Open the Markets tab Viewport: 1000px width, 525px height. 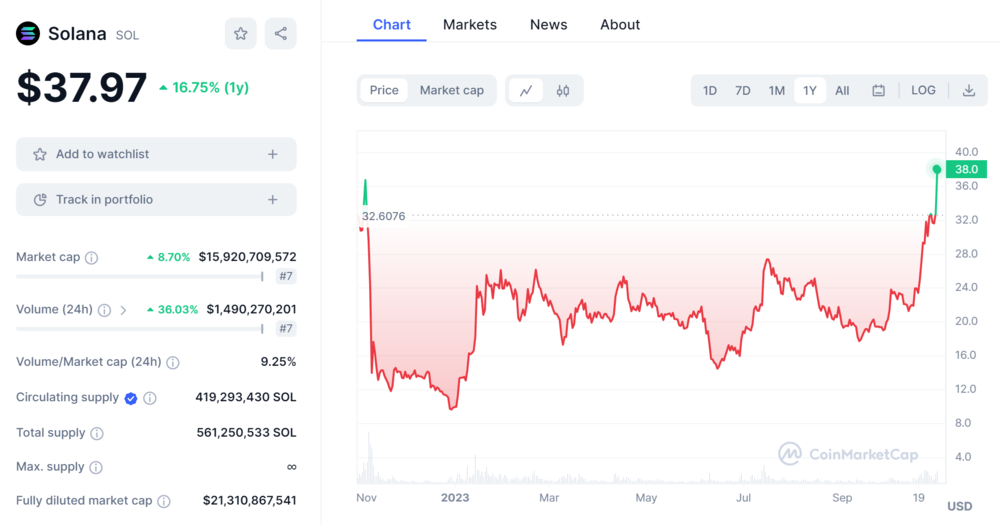[x=469, y=24]
